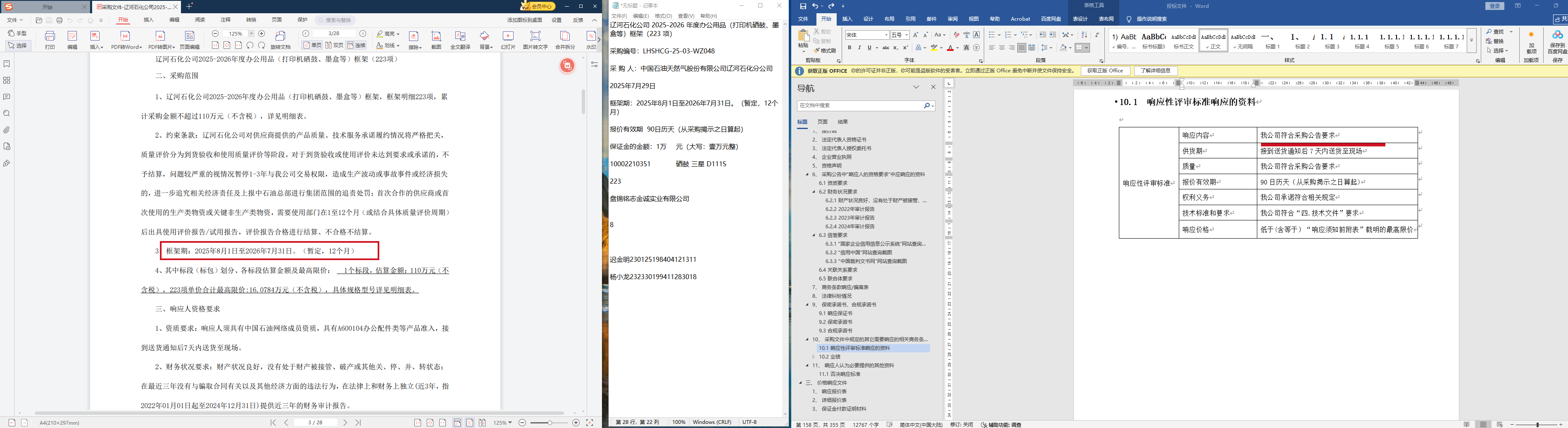This screenshot has width=1568, height=428.
Task: Click the PDF page number input box
Action: pyautogui.click(x=334, y=33)
